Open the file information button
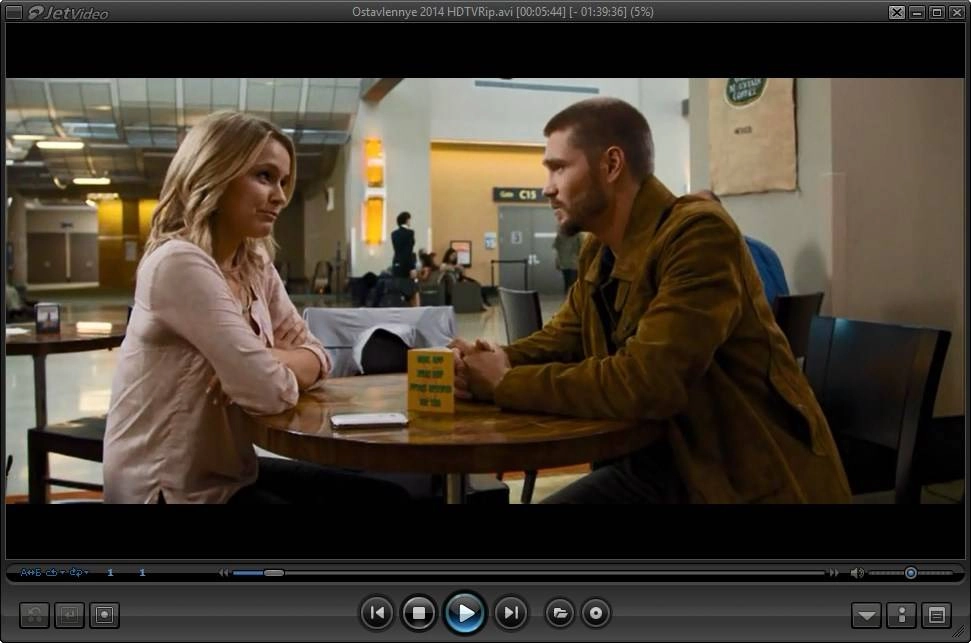The height and width of the screenshot is (643, 971). pos(902,615)
